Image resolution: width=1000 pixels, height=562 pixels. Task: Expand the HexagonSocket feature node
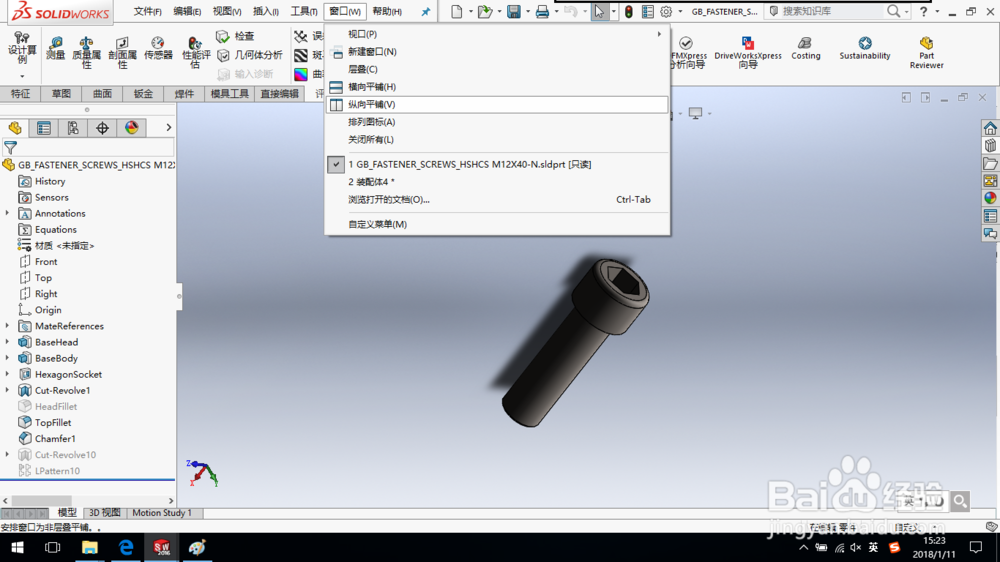pyautogui.click(x=7, y=374)
